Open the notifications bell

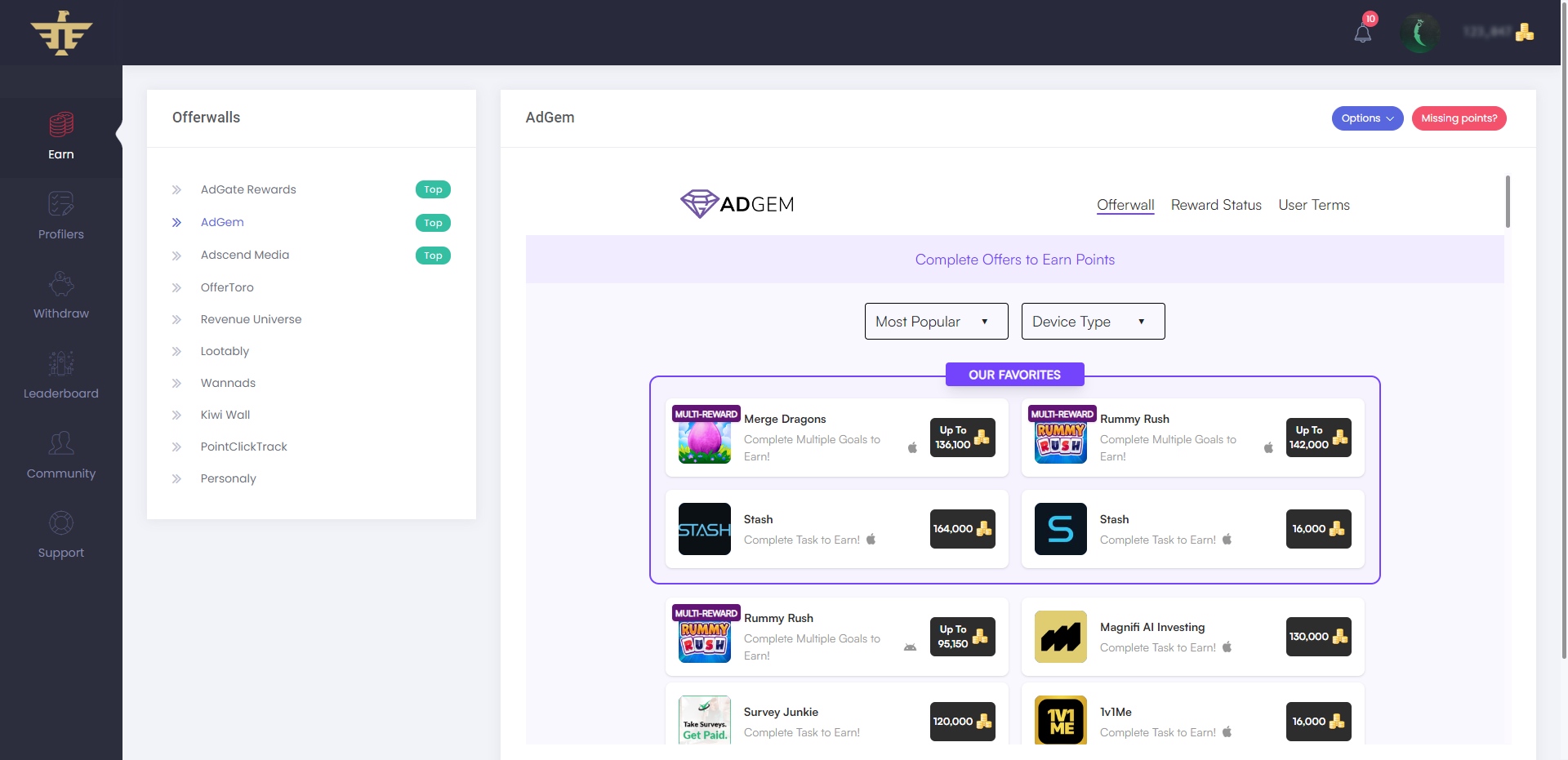tap(1362, 34)
